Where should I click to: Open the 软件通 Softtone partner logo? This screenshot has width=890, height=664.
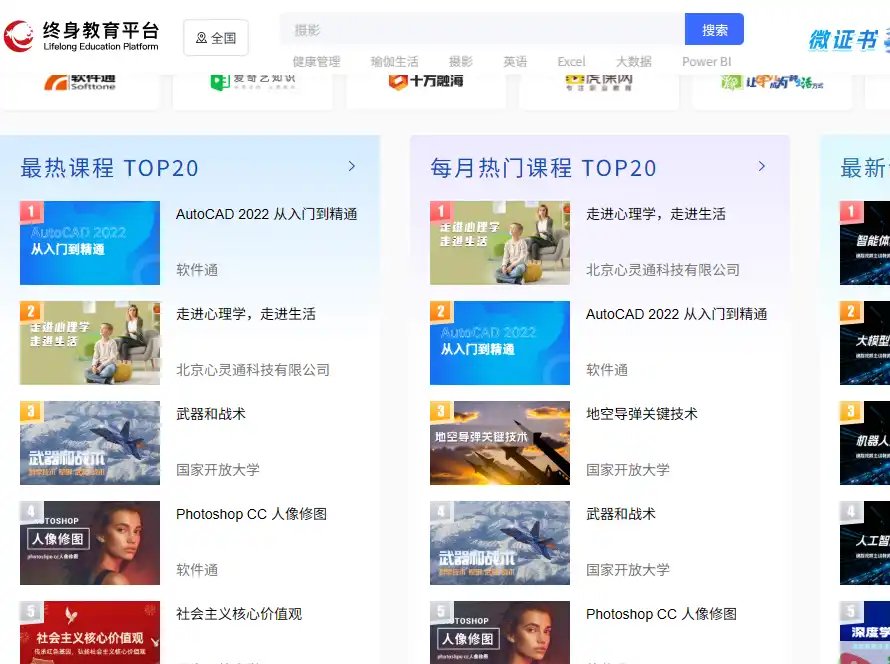(80, 83)
